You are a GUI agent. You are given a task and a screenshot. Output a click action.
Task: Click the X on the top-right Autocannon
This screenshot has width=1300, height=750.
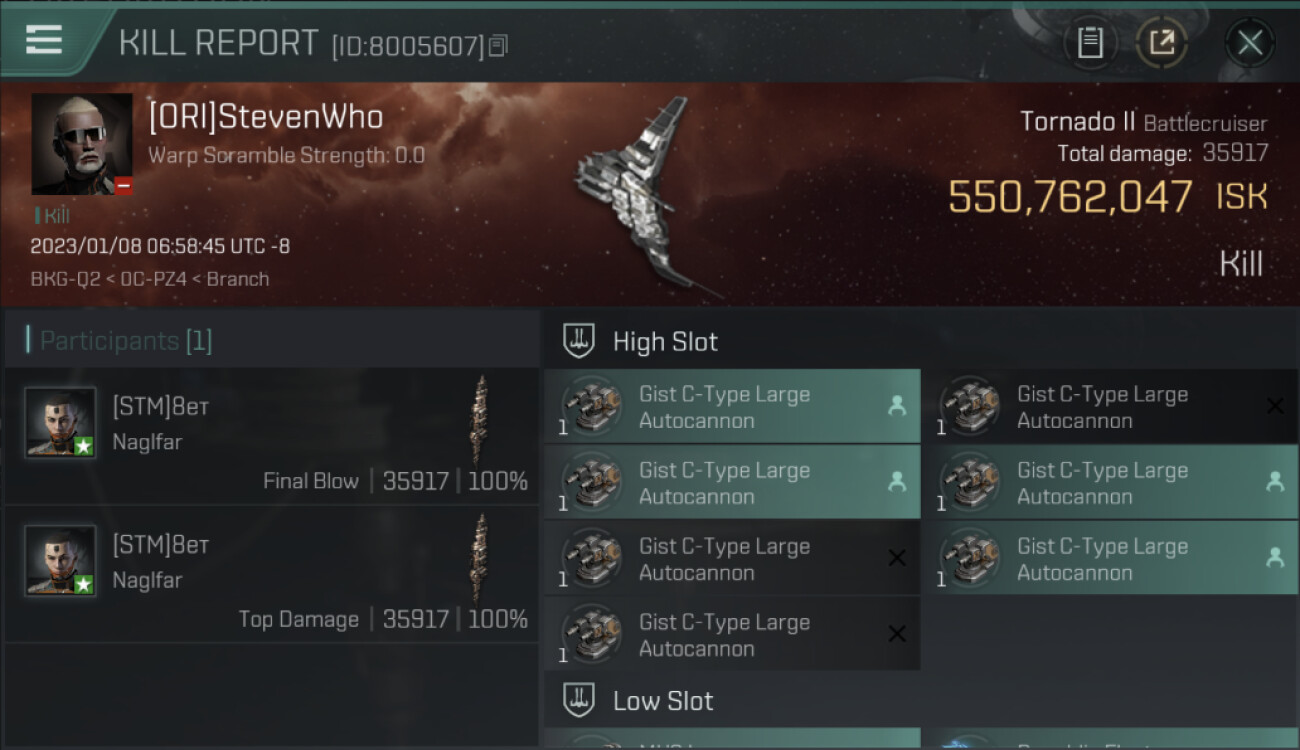pos(1275,406)
